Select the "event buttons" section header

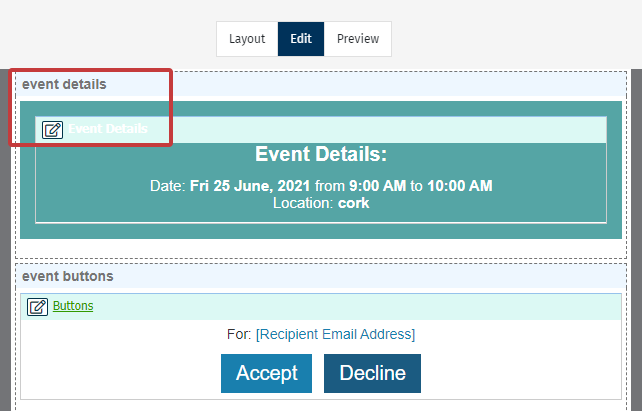click(68, 276)
